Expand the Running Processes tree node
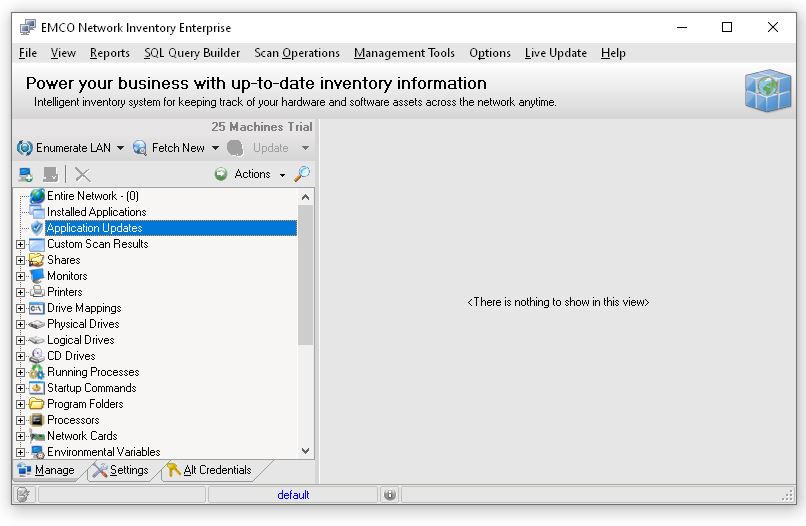The width and height of the screenshot is (806, 526). tap(20, 372)
